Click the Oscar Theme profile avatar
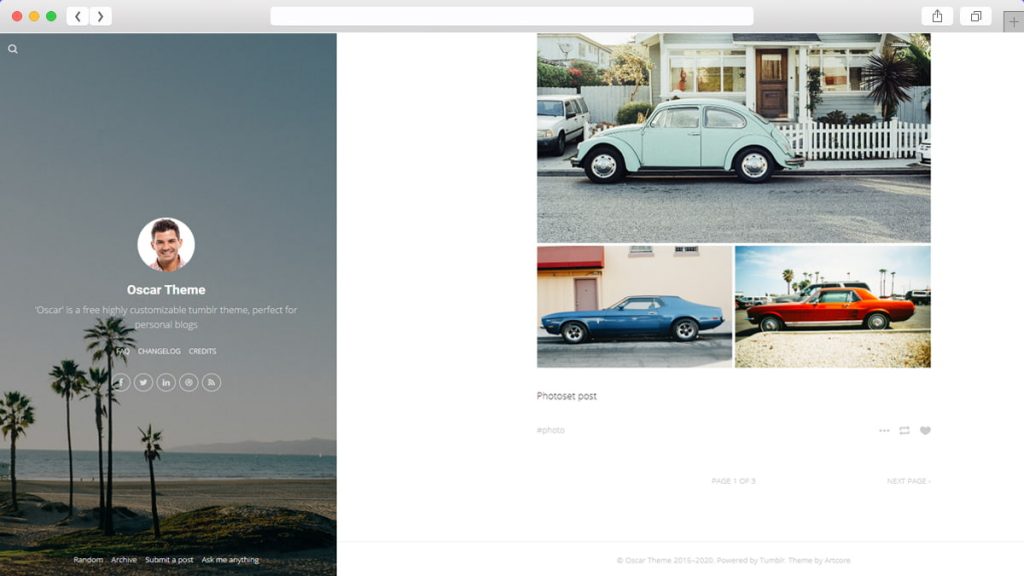 166,244
